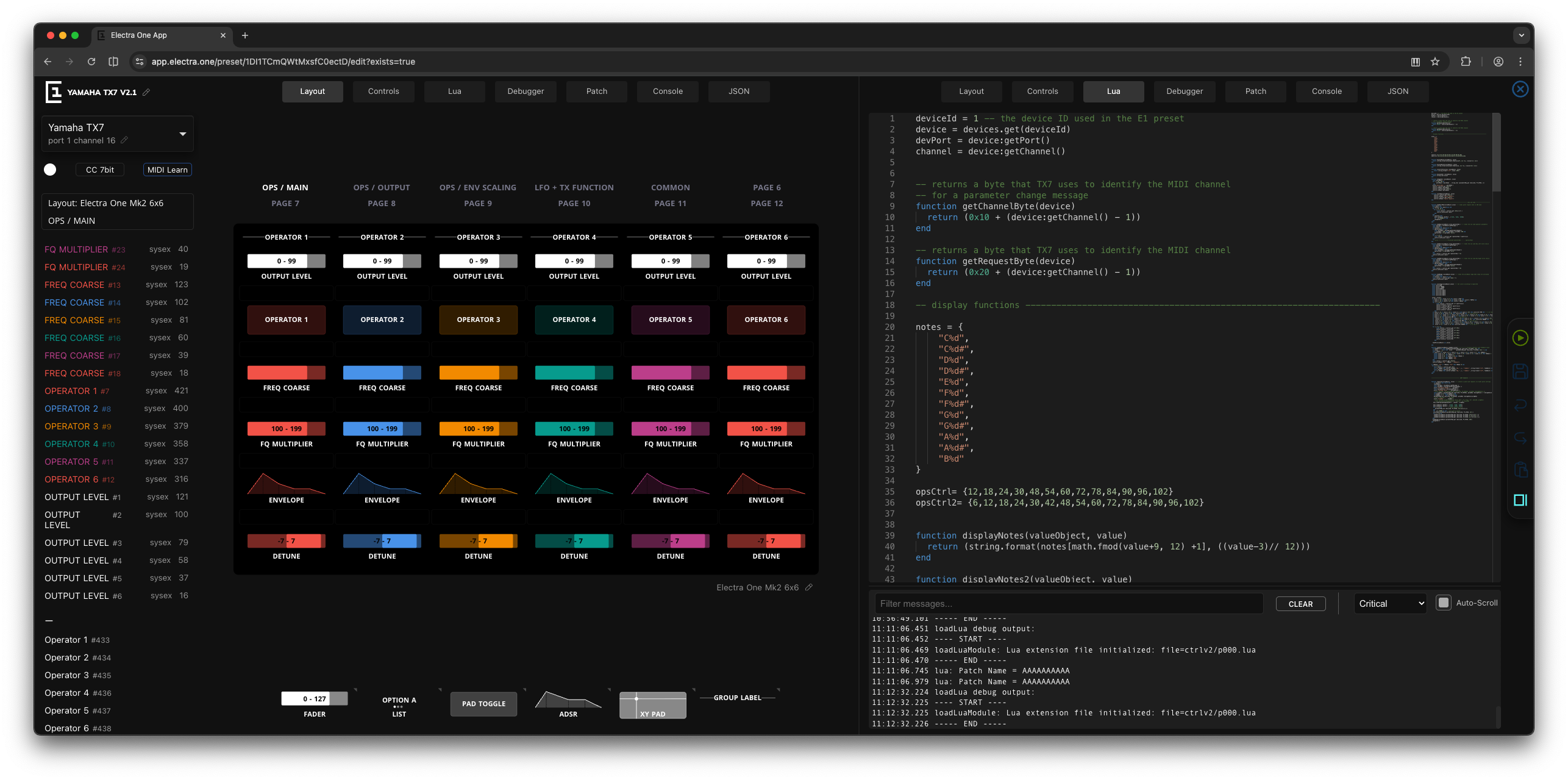Toggle the Auto-Scroll checkbox
Viewport: 1568px width, 780px height.
coord(1443,603)
